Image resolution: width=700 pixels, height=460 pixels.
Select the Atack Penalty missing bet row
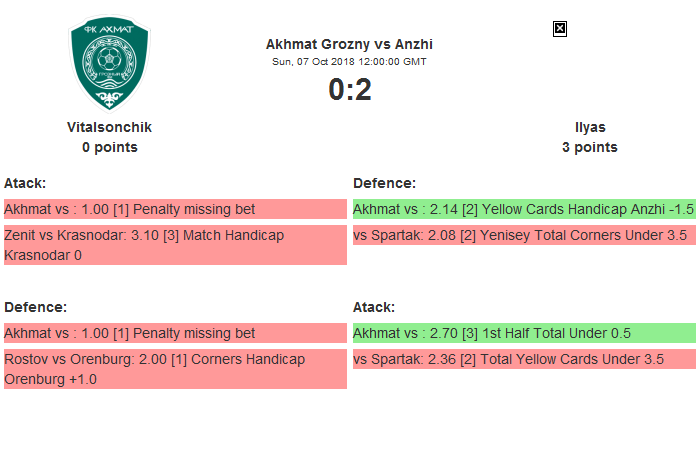point(175,209)
